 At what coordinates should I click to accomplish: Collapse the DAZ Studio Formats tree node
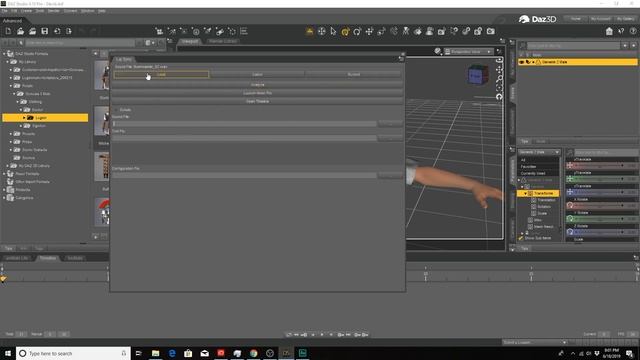pyautogui.click(x=4, y=53)
